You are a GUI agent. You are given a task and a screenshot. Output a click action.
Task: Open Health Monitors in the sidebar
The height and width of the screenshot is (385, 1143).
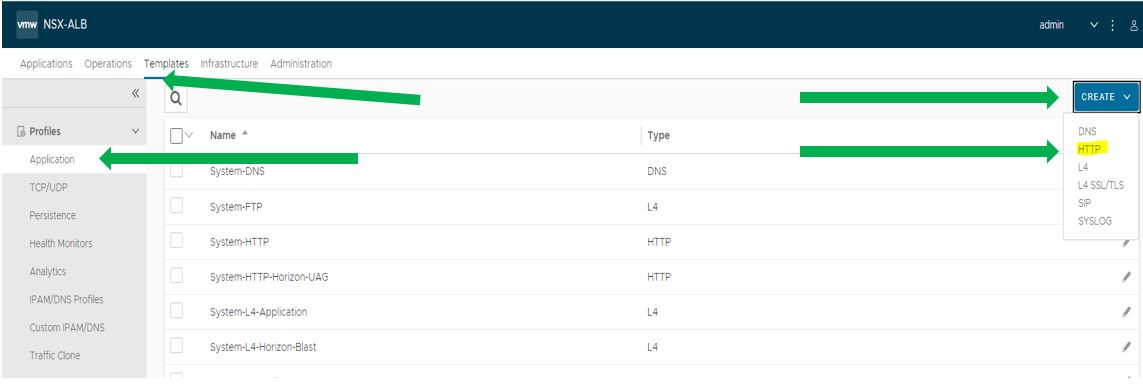pyautogui.click(x=61, y=244)
